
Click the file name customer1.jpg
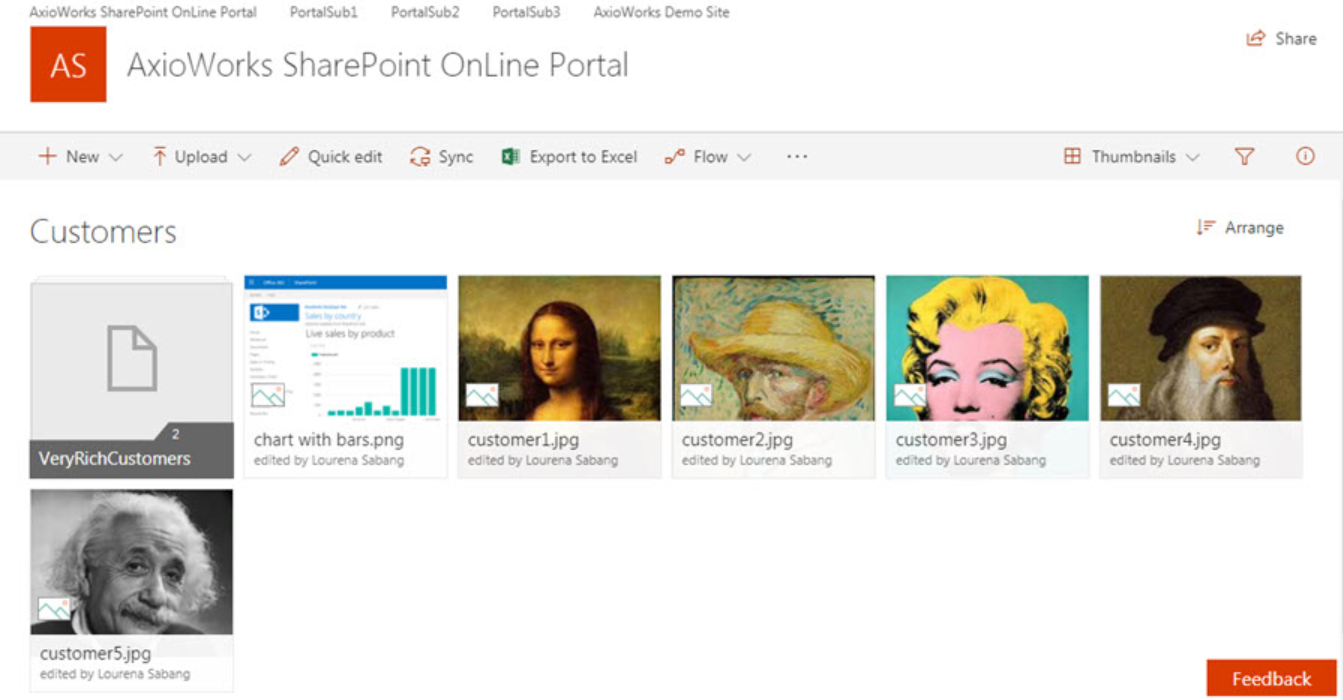tap(523, 440)
